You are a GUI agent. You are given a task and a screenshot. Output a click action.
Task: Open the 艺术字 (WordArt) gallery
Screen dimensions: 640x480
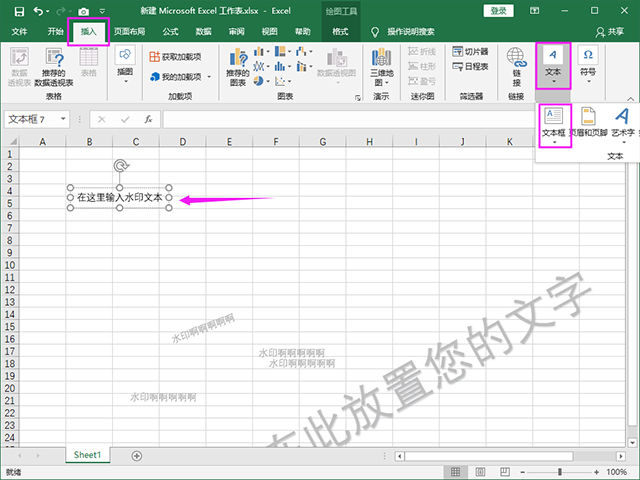point(623,125)
